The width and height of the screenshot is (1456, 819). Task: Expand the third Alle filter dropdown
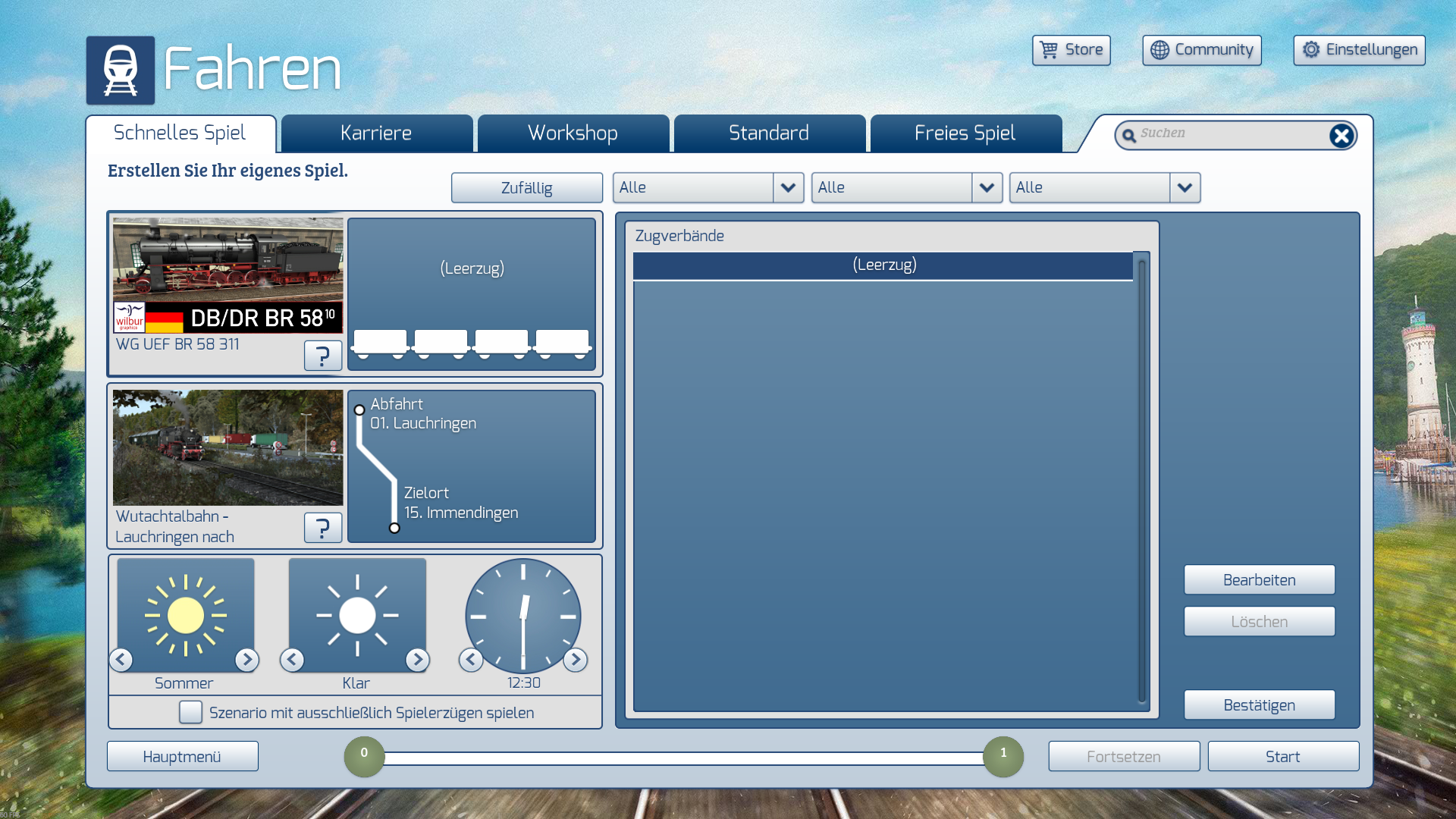click(x=1185, y=187)
